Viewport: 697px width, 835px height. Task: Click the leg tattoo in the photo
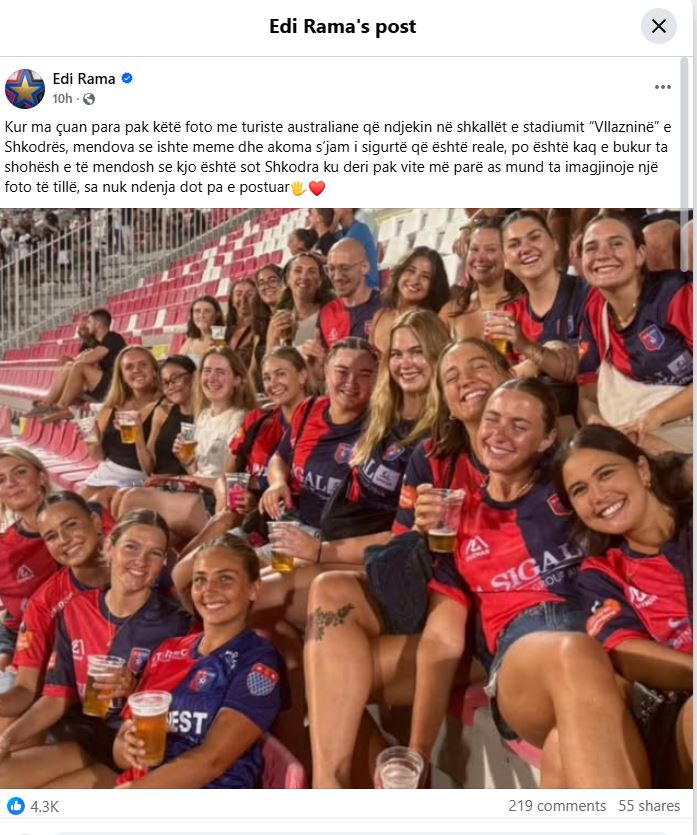[x=331, y=619]
